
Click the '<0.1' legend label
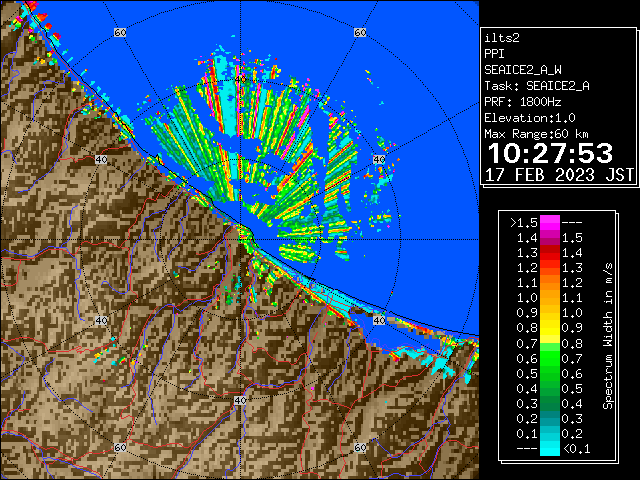pyautogui.click(x=577, y=449)
